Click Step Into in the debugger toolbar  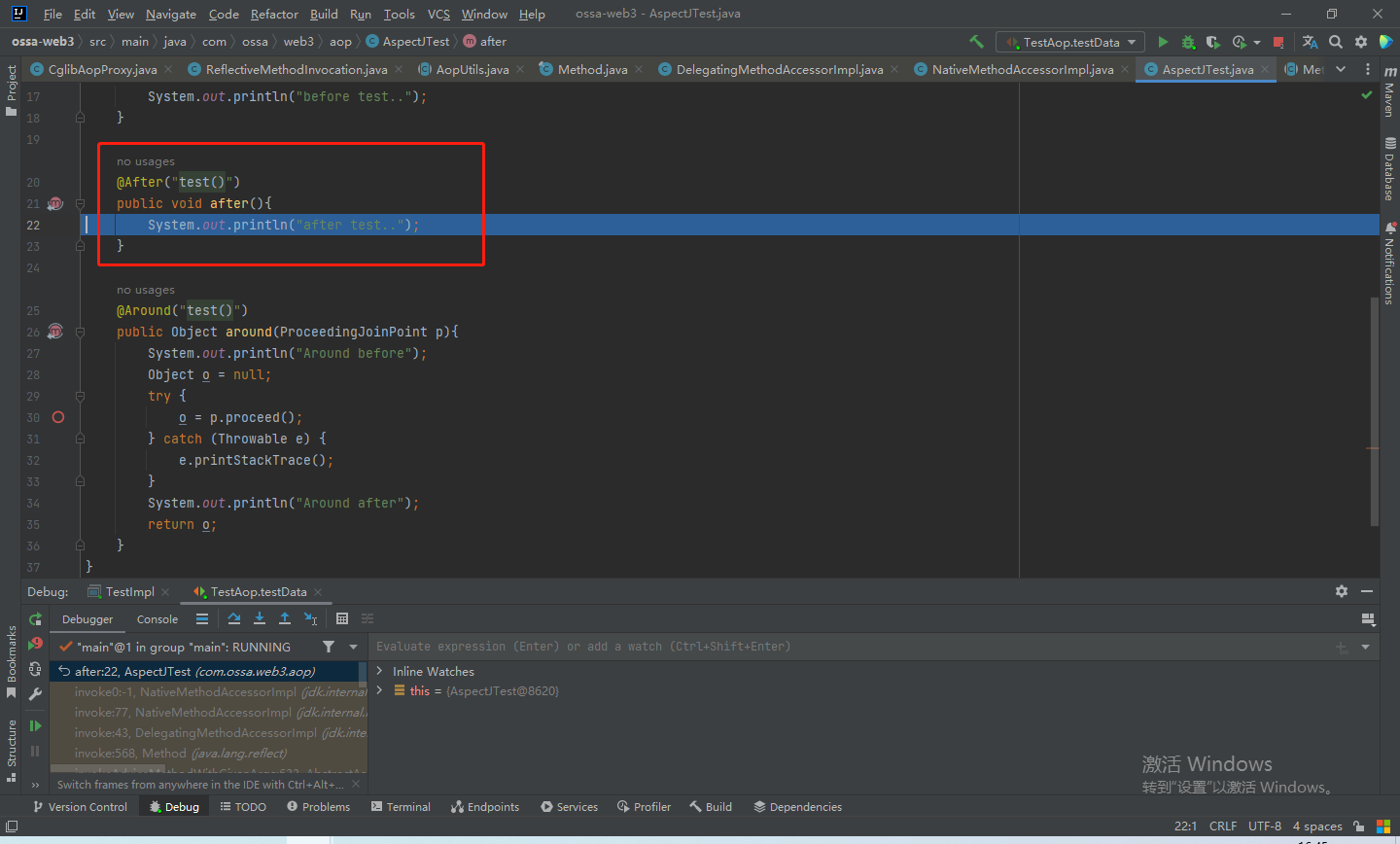coord(260,618)
